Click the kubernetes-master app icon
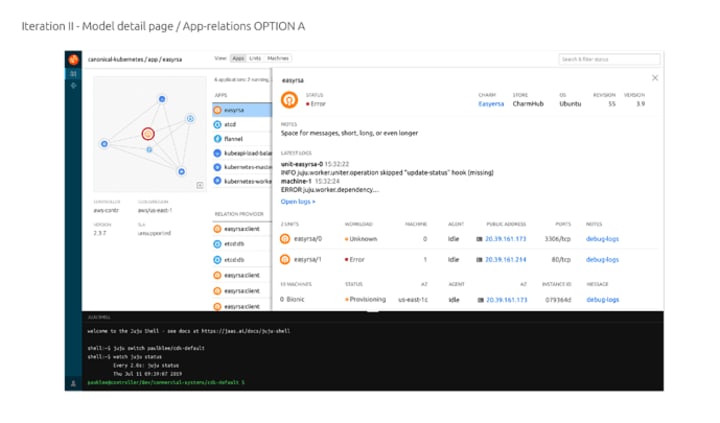 click(x=218, y=167)
